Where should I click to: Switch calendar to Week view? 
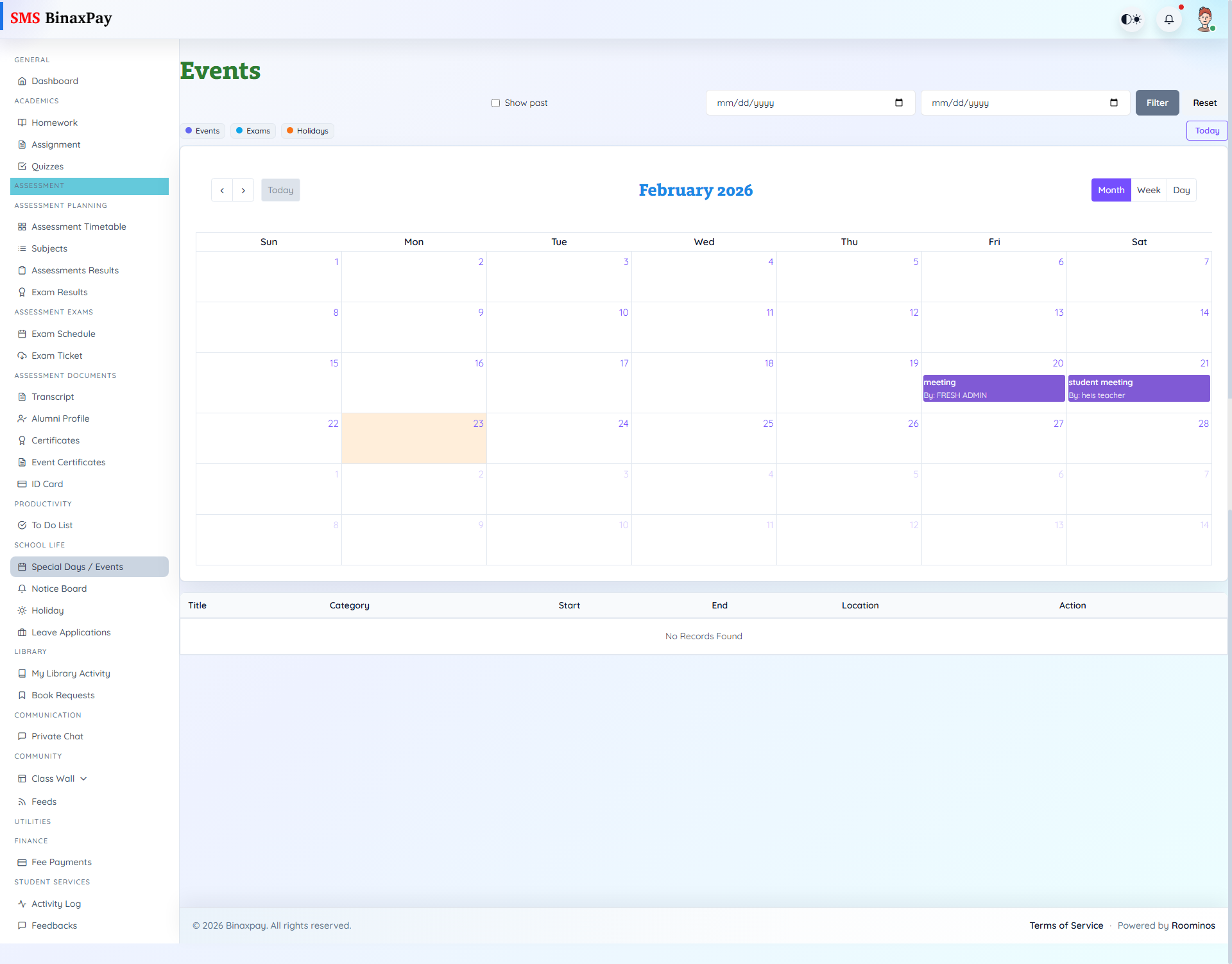tap(1149, 189)
